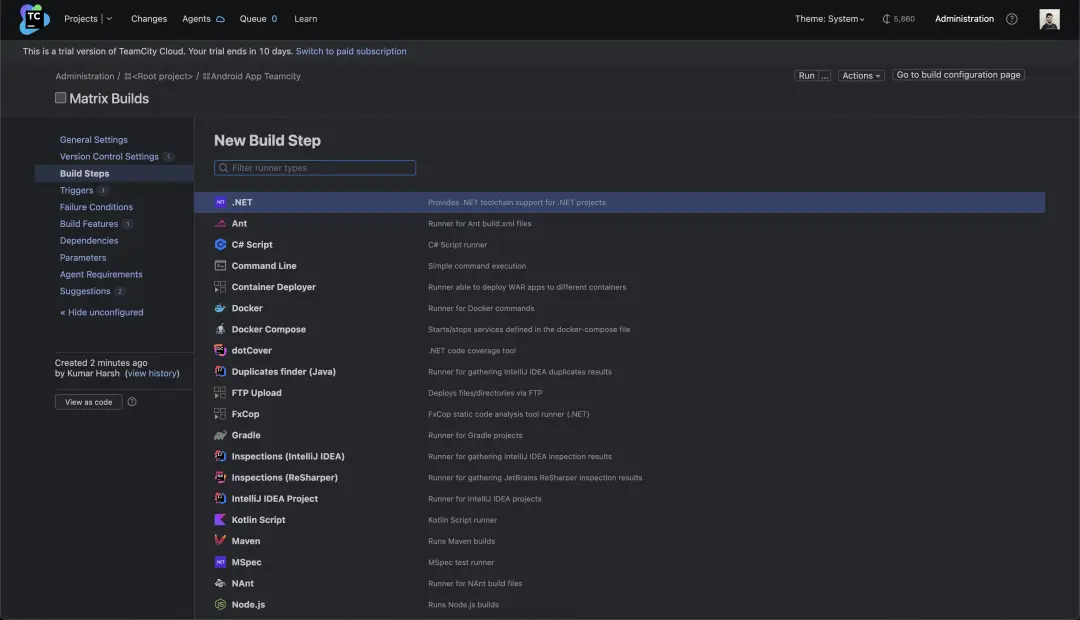Open the Agents menu
This screenshot has height=620, width=1080.
coord(203,19)
